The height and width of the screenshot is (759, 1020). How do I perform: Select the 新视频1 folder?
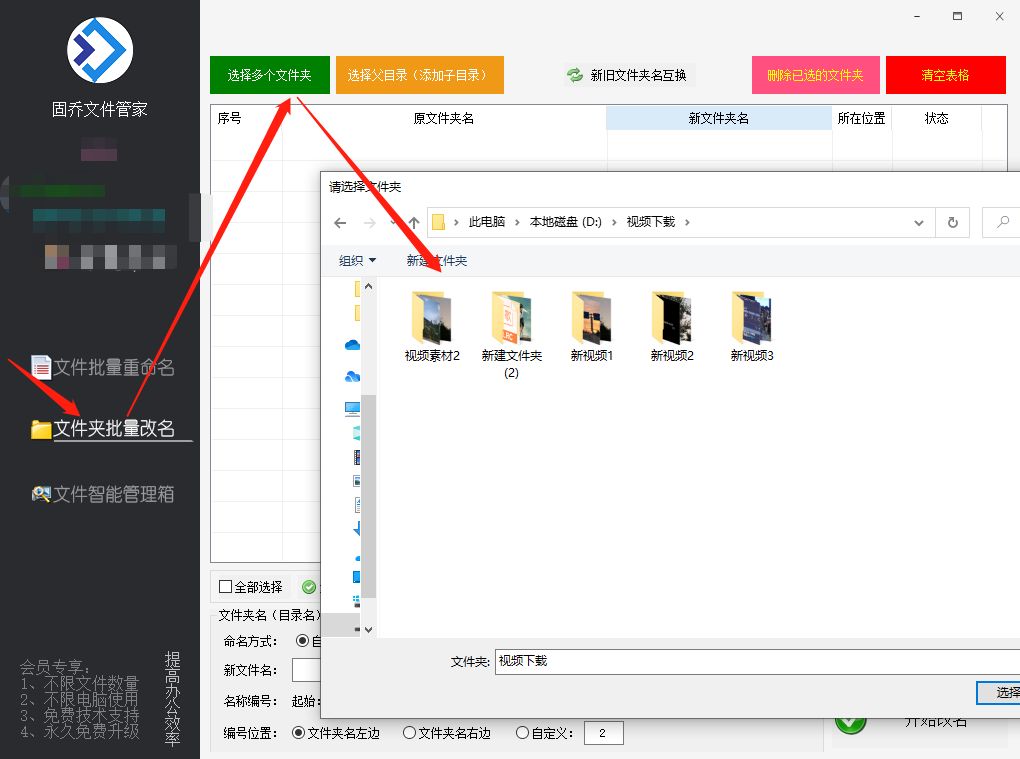click(x=591, y=326)
